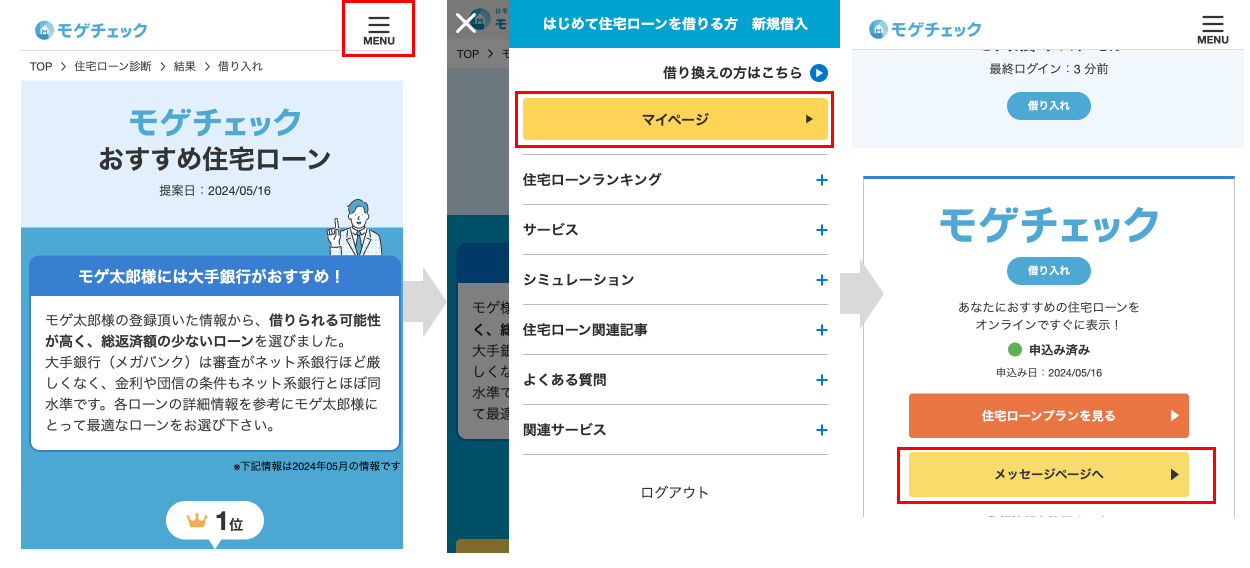Viewport: 1250px width, 568px height.
Task: Click モゲ太郎様には大手銀行がおすすめ！ heading
Action: [x=211, y=276]
